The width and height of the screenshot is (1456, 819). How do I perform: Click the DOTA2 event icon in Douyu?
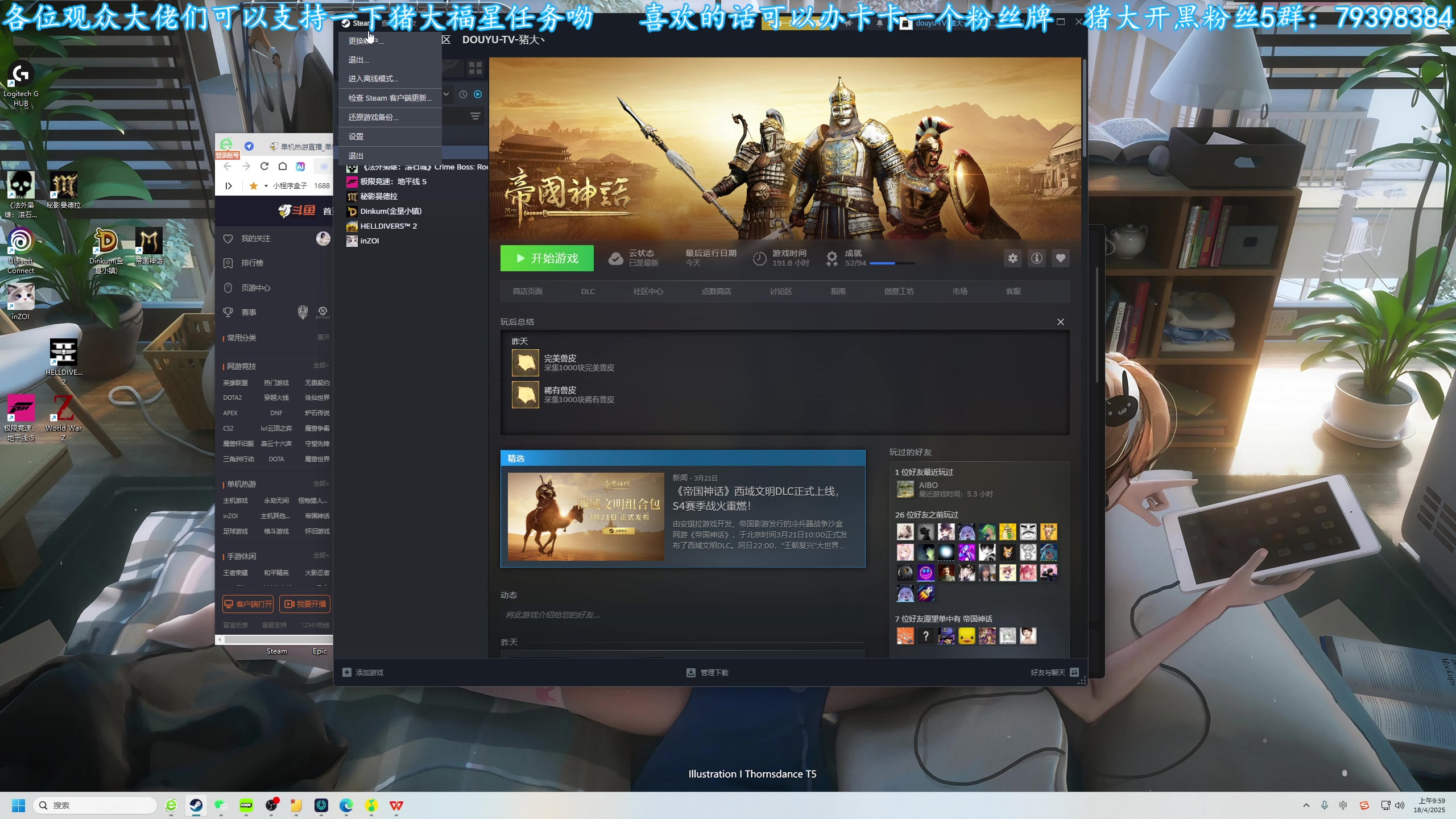(323, 312)
